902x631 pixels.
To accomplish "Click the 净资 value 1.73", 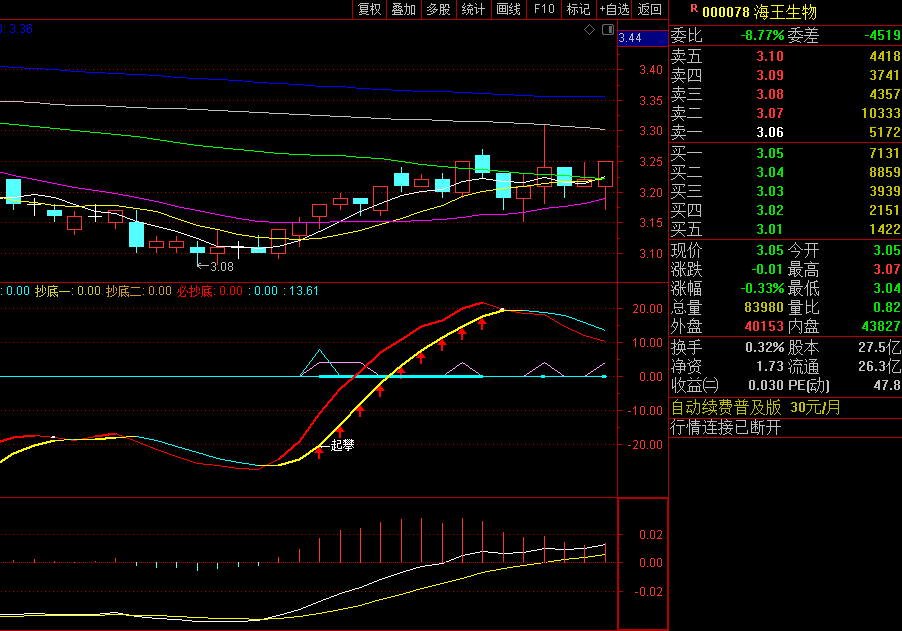I will [x=770, y=366].
